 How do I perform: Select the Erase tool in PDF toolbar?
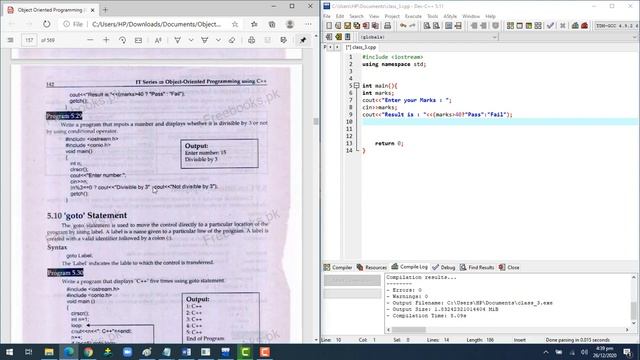coord(232,40)
